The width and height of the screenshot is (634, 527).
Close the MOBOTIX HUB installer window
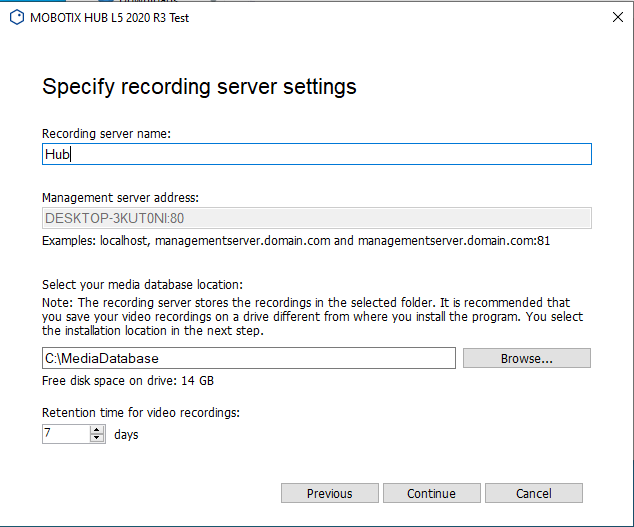(x=617, y=17)
